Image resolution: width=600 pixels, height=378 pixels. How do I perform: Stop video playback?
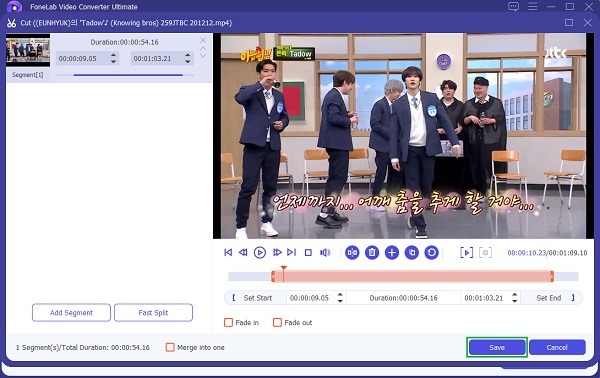308,253
